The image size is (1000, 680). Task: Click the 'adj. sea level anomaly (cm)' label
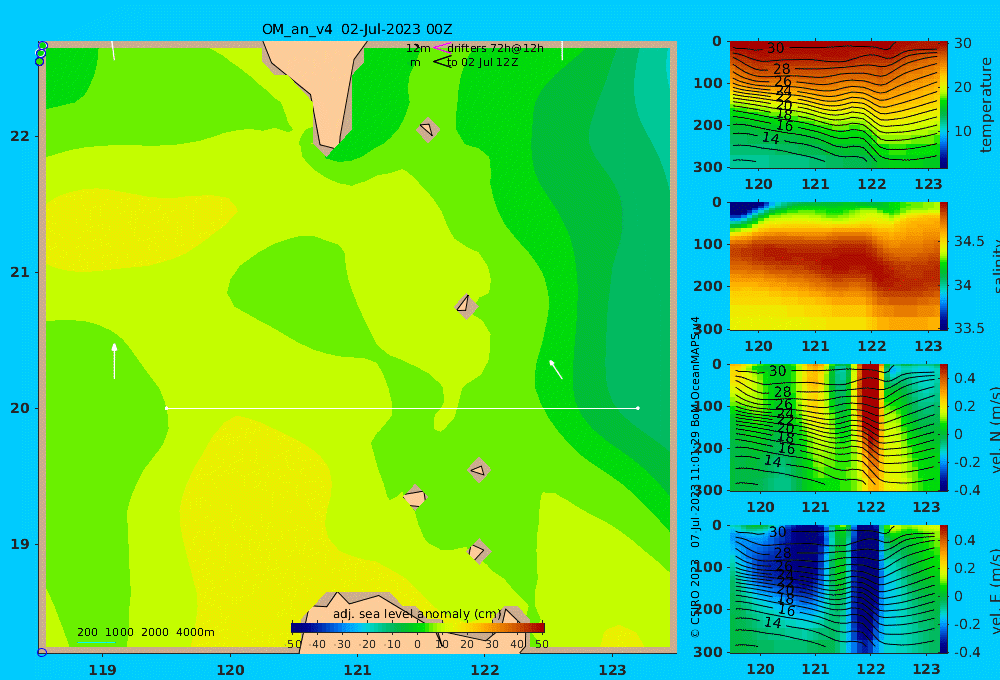pos(417,614)
